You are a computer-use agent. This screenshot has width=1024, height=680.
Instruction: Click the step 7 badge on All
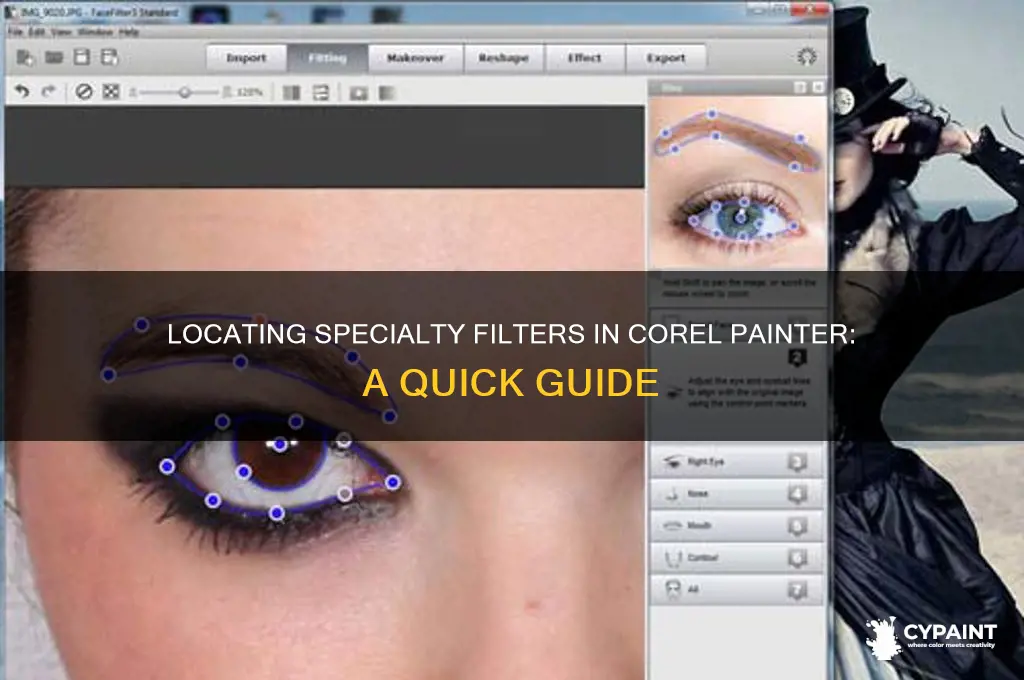pos(797,591)
